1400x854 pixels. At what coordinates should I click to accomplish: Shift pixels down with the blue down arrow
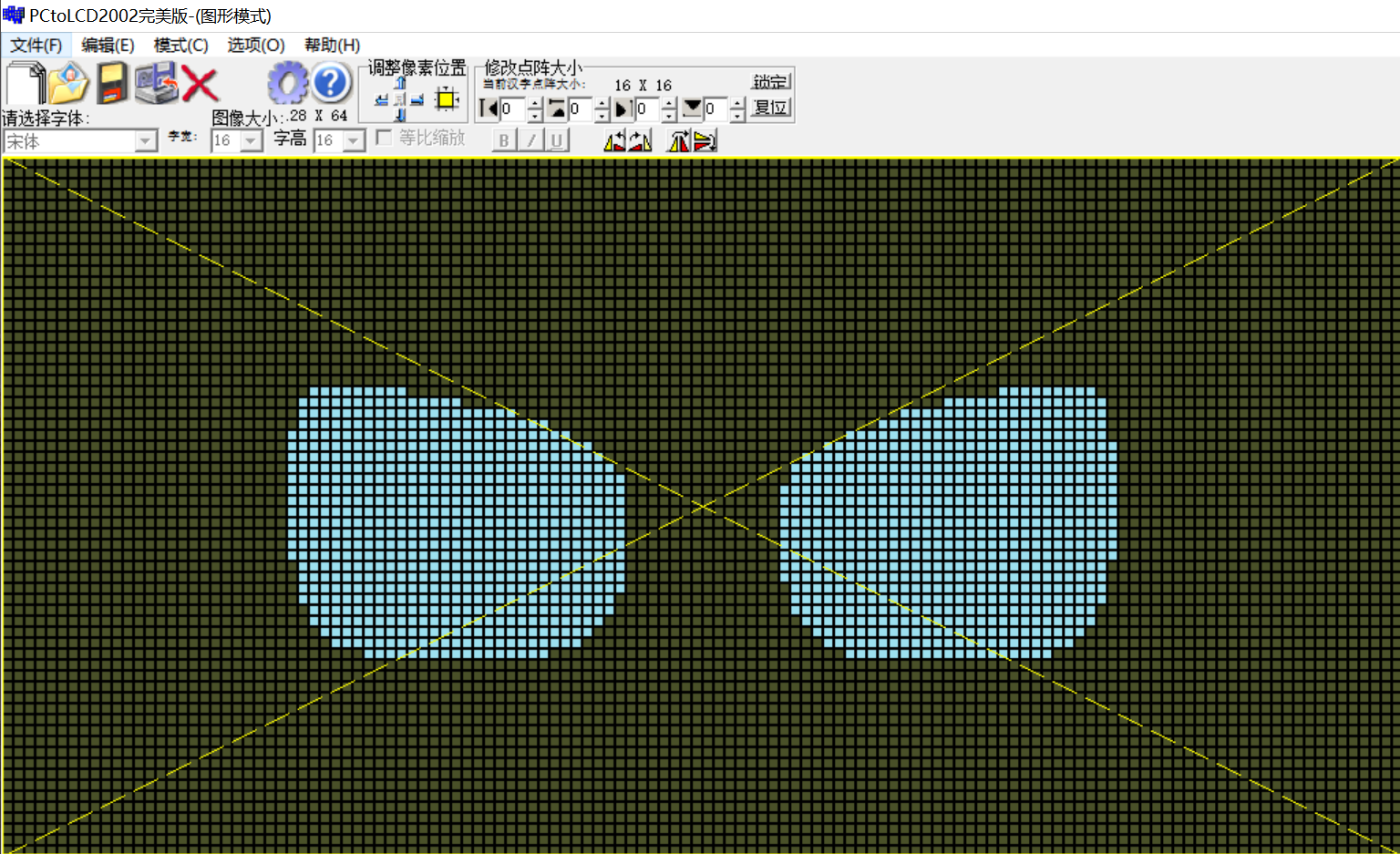tap(400, 115)
